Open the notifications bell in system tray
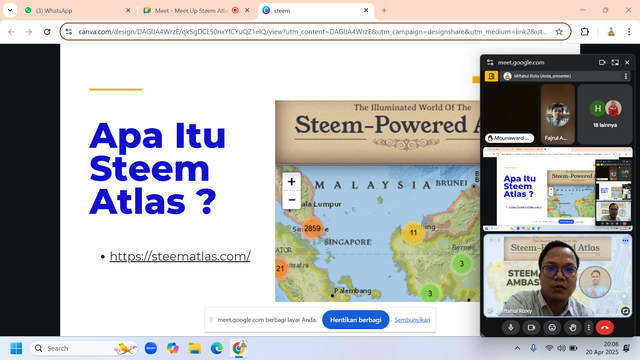Image resolution: width=640 pixels, height=360 pixels. click(x=627, y=348)
